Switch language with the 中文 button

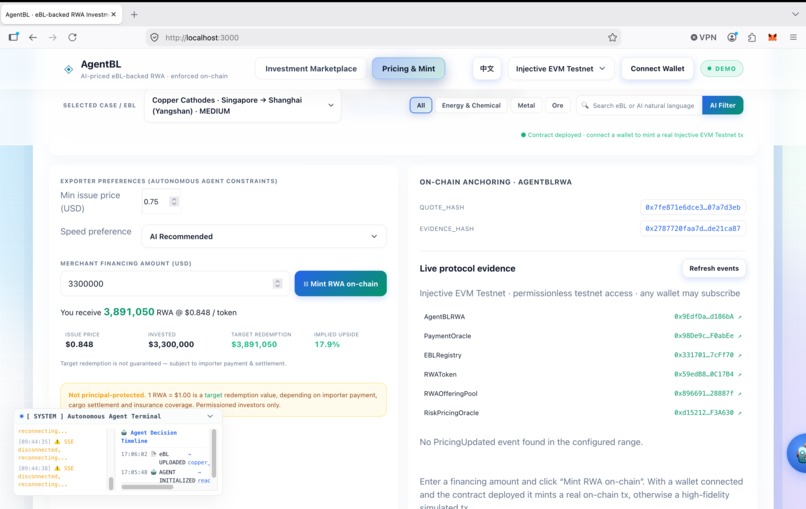[487, 69]
